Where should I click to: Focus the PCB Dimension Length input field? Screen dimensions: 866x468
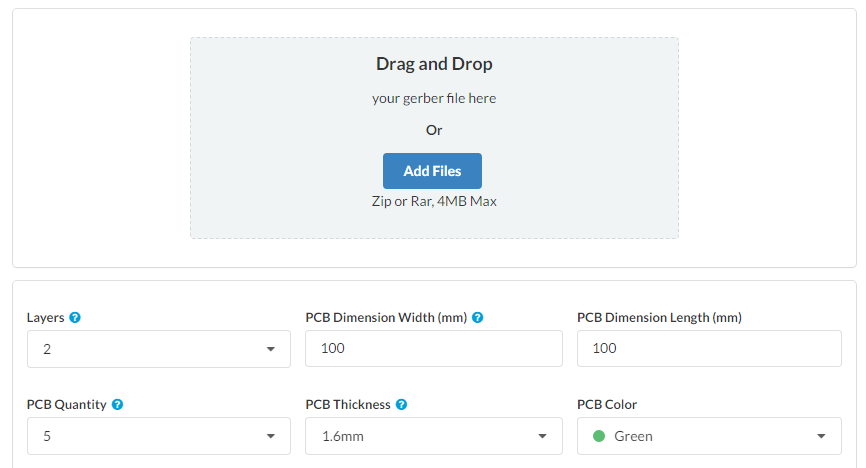coord(709,349)
